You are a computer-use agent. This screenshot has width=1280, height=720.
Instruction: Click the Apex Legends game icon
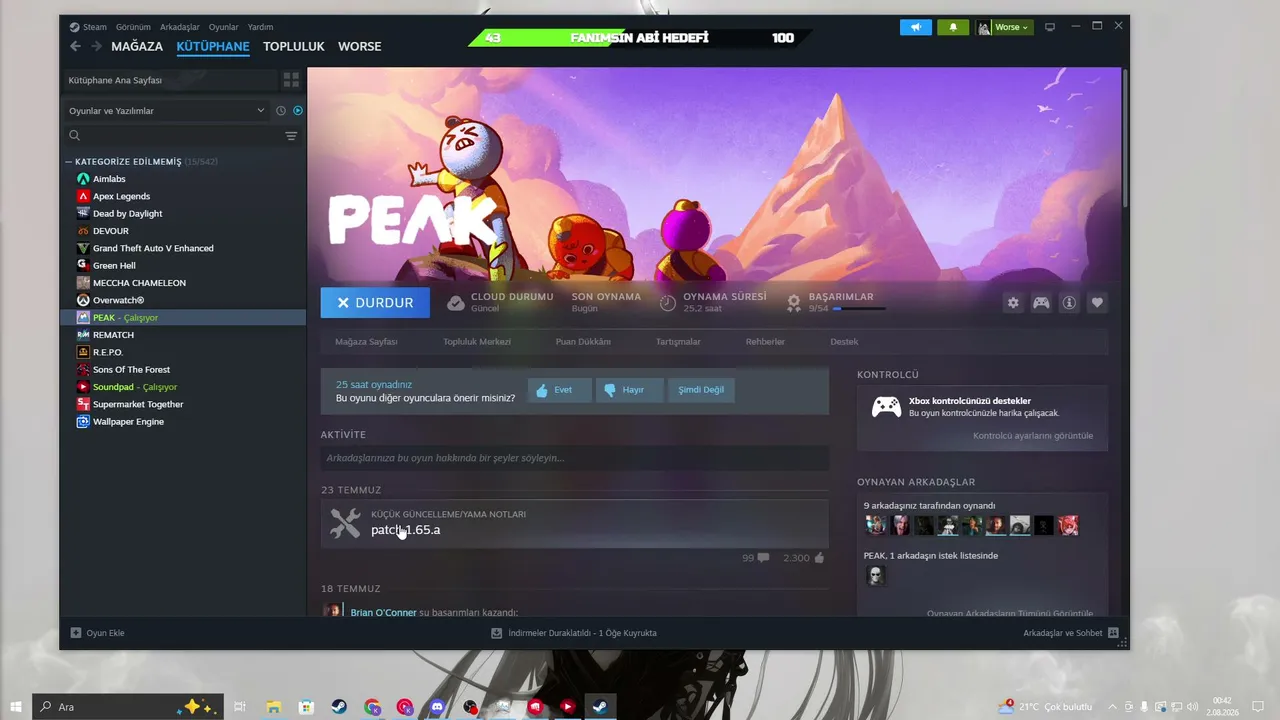pyautogui.click(x=83, y=196)
